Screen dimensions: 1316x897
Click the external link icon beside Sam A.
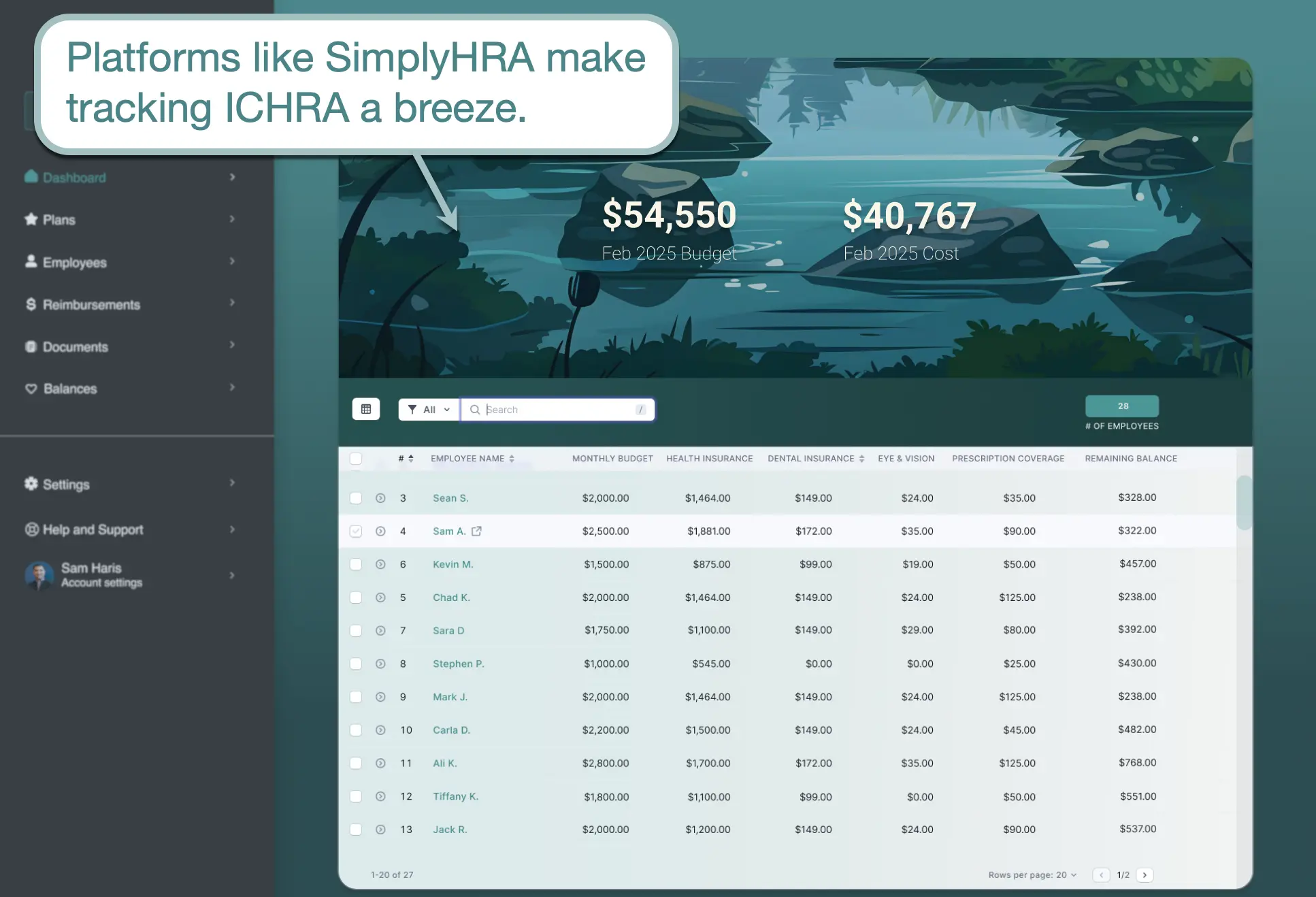tap(477, 531)
